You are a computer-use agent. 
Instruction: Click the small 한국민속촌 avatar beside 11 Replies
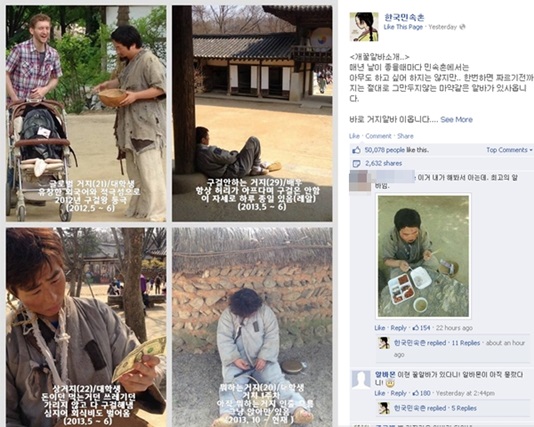pyautogui.click(x=384, y=343)
